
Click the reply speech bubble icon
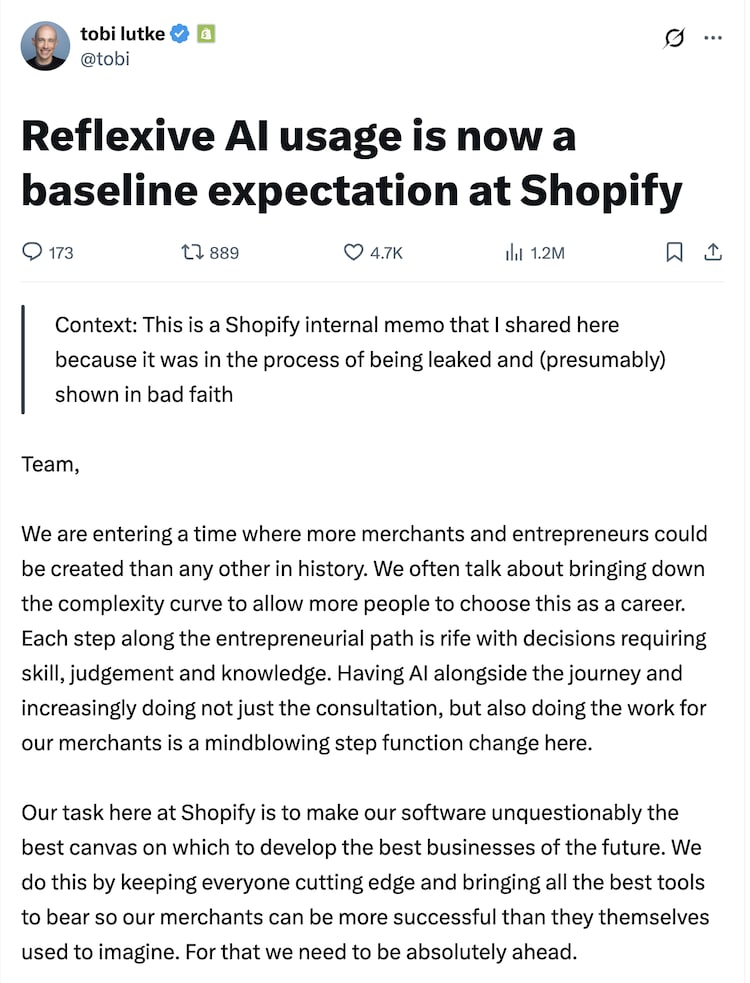pyautogui.click(x=31, y=252)
